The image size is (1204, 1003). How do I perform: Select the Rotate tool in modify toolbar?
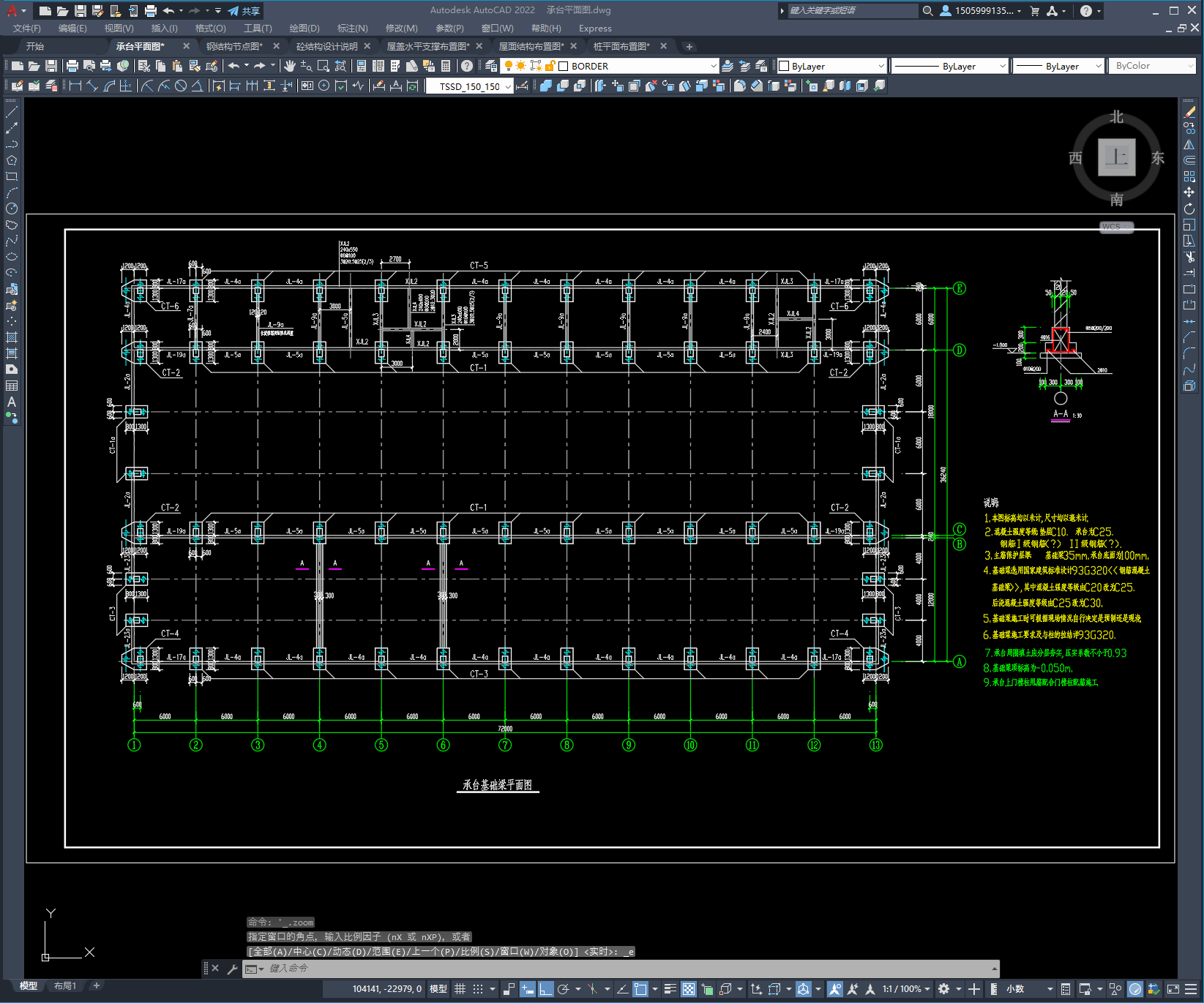(1189, 209)
